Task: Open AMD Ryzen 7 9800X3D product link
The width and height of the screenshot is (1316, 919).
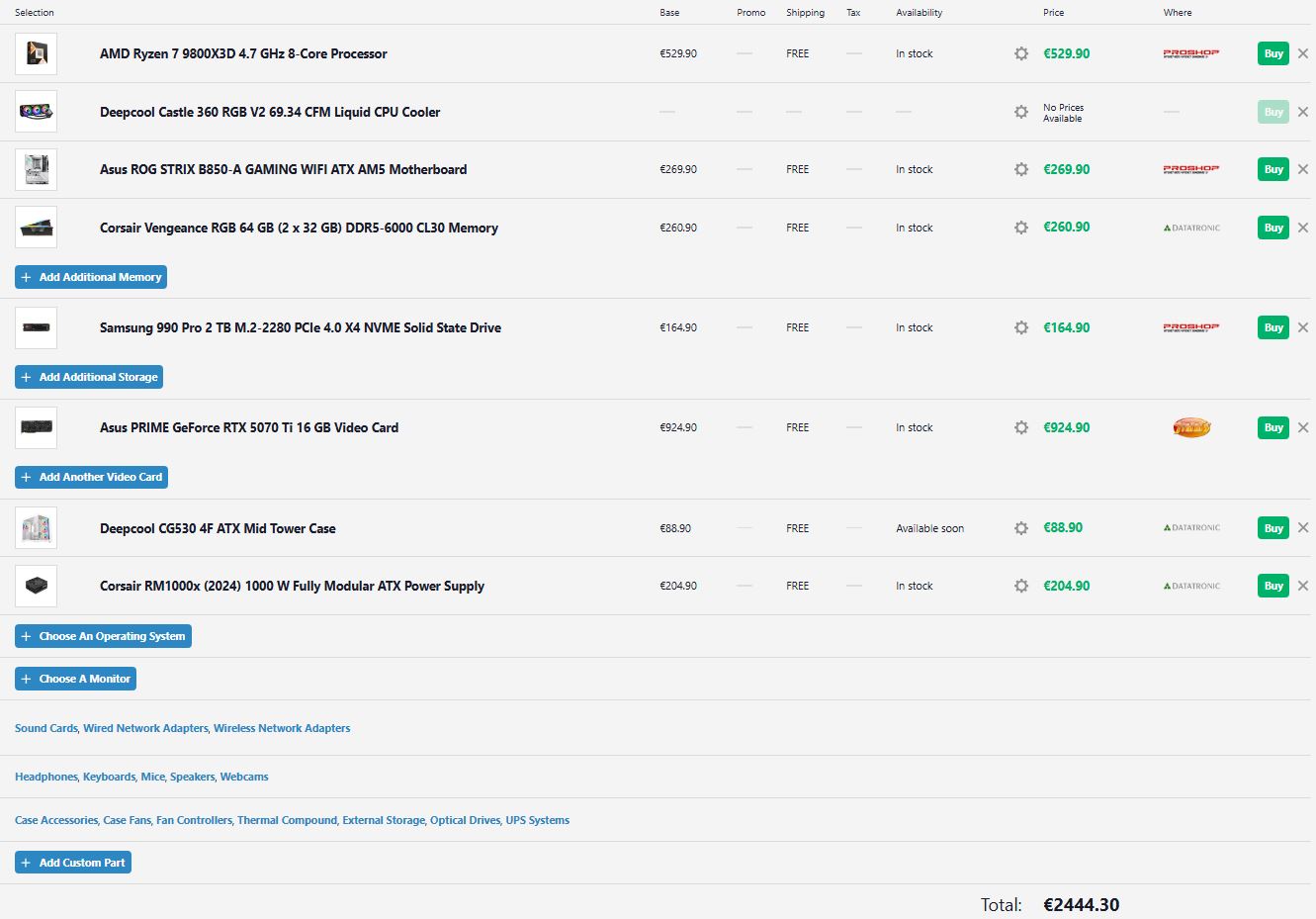Action: pyautogui.click(x=243, y=53)
